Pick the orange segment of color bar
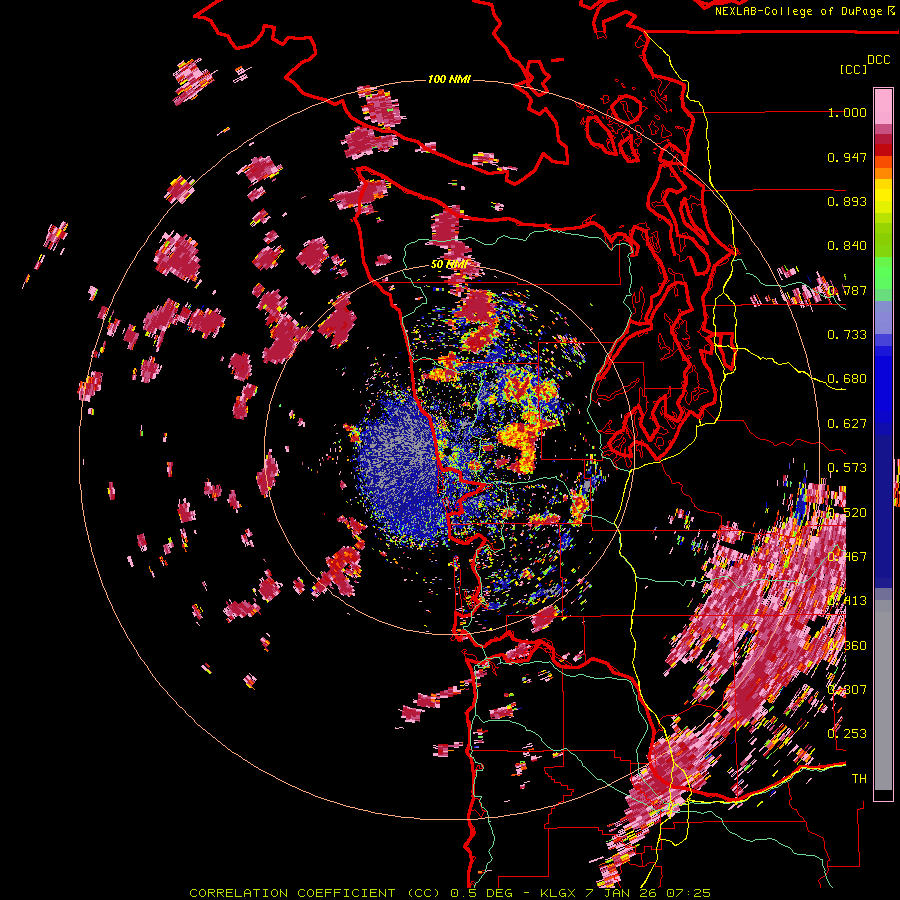The width and height of the screenshot is (900, 900). tap(883, 173)
